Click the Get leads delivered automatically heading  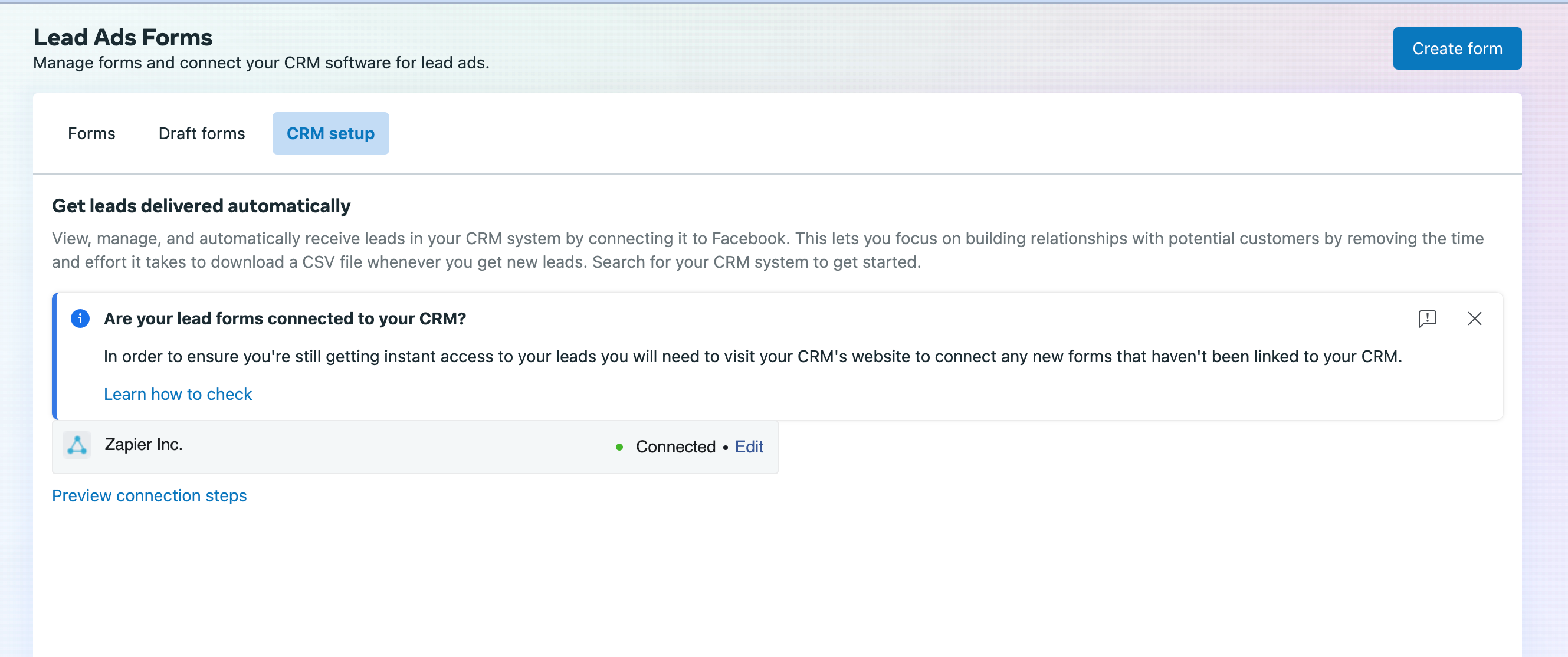pos(201,206)
